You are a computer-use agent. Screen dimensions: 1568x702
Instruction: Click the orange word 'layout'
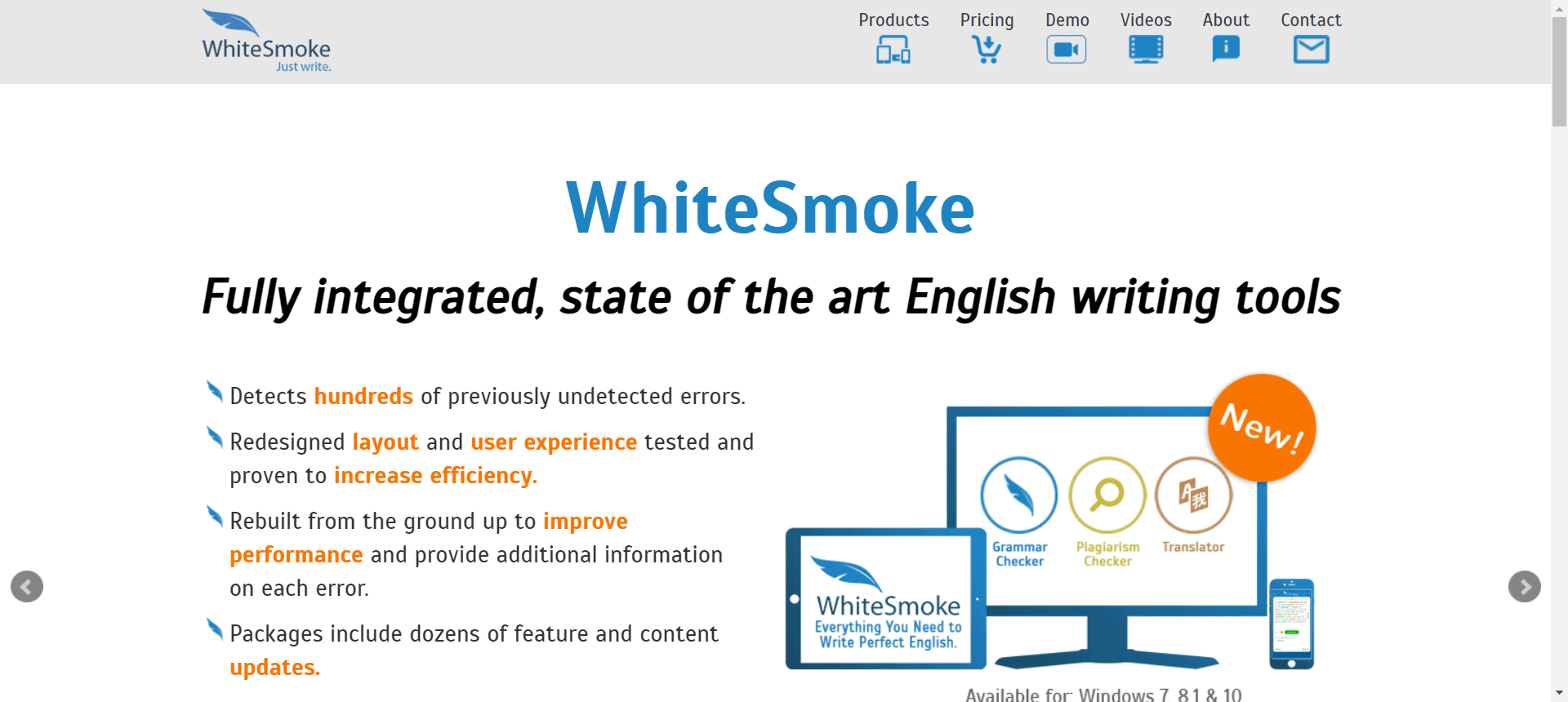pos(385,442)
